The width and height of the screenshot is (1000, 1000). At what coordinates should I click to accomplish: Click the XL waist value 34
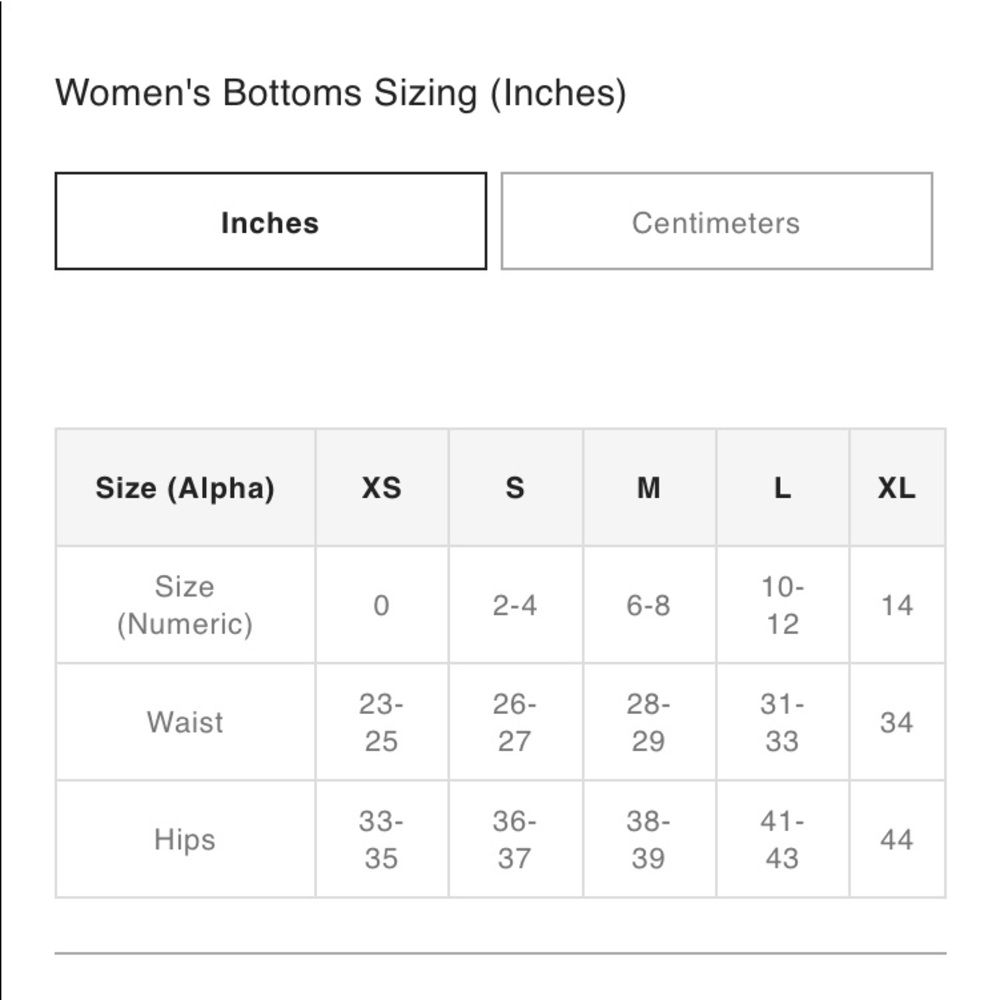(x=897, y=722)
